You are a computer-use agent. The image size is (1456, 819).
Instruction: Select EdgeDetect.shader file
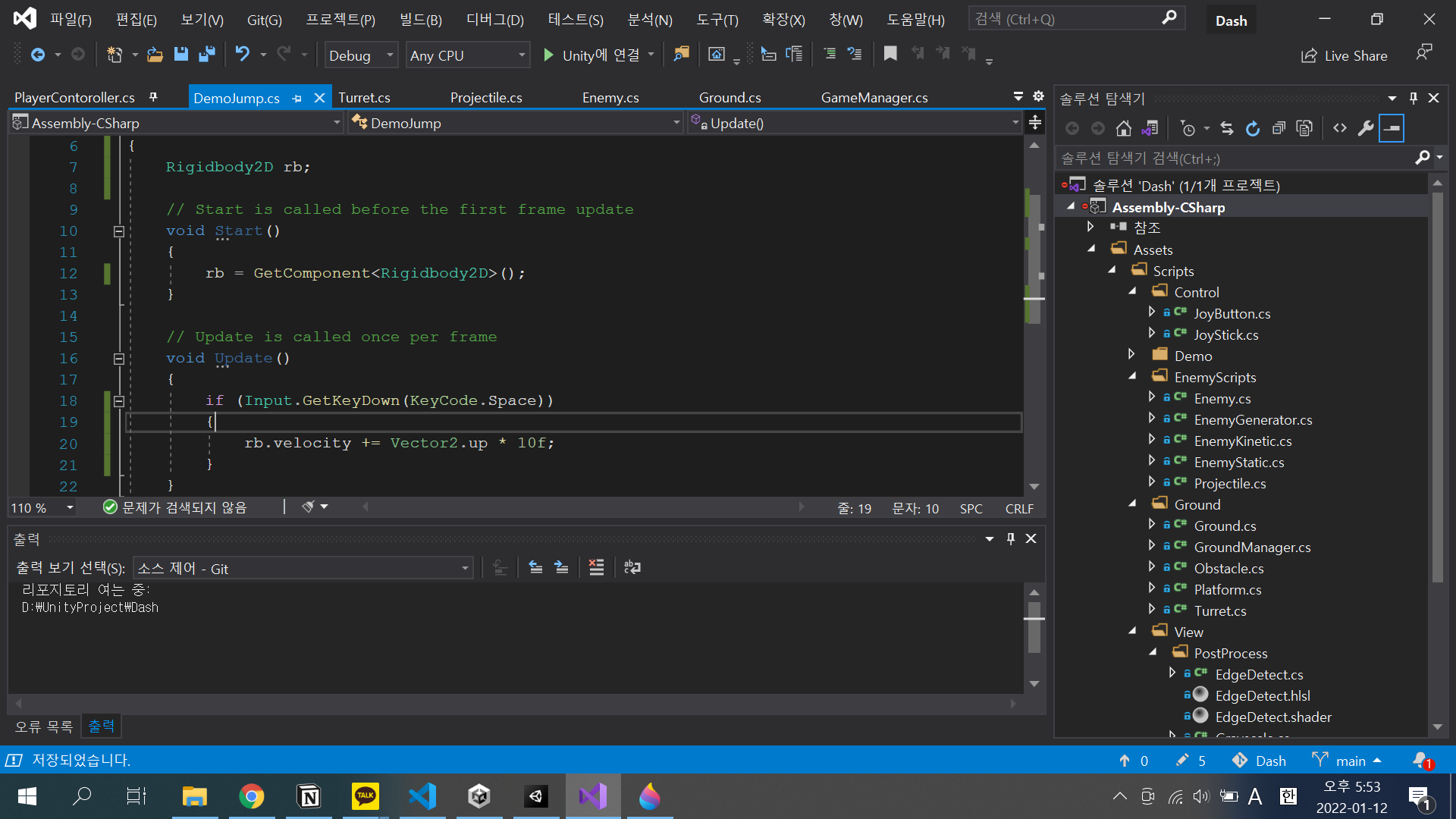[1273, 717]
